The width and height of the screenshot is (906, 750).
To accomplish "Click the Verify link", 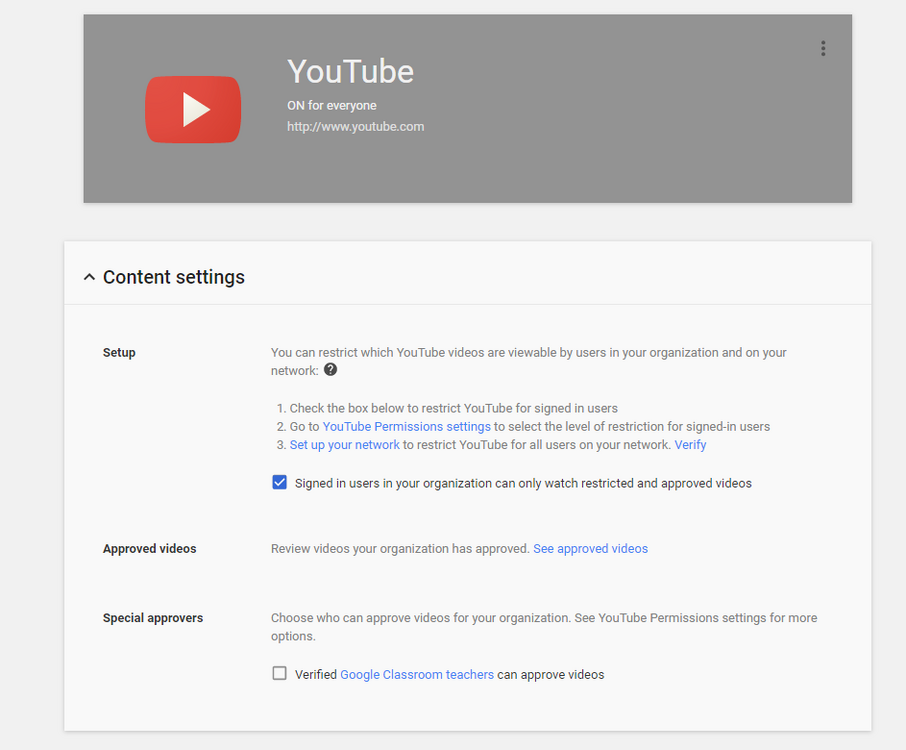I will click(690, 445).
